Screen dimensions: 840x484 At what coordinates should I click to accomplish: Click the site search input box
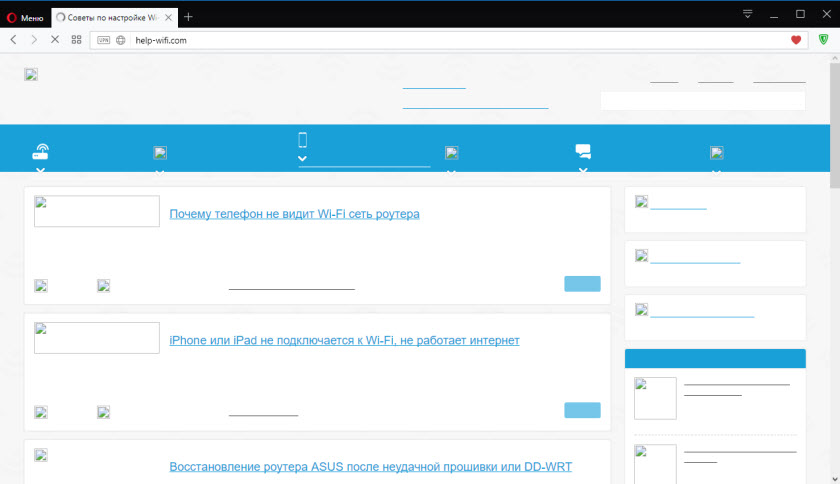click(x=703, y=101)
